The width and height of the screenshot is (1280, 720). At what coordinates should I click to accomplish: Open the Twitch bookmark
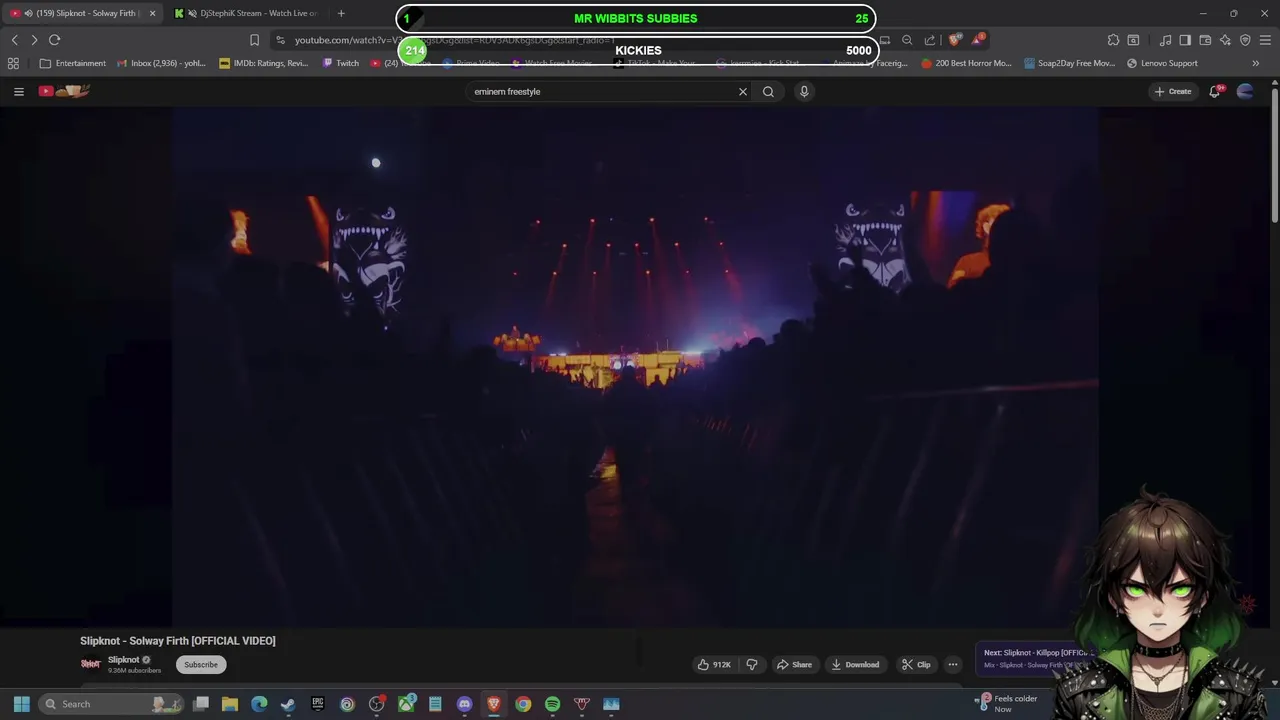coord(341,63)
